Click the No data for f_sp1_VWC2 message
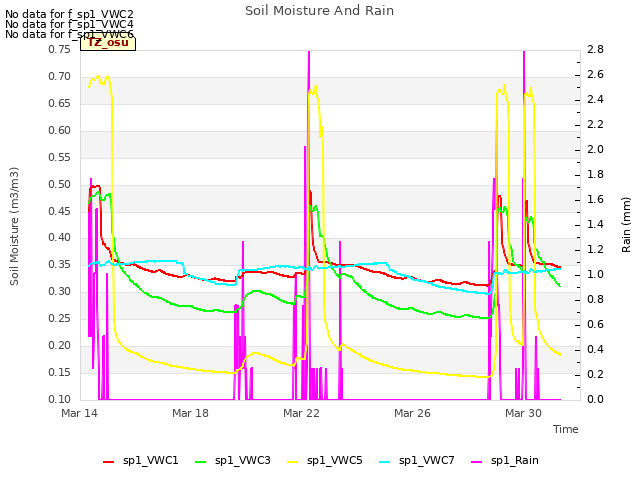The height and width of the screenshot is (480, 640). click(69, 14)
